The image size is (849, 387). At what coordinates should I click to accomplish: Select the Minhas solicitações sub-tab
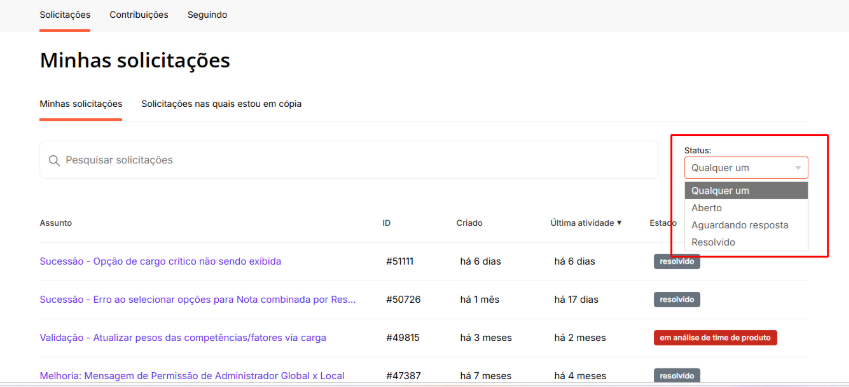tap(81, 104)
